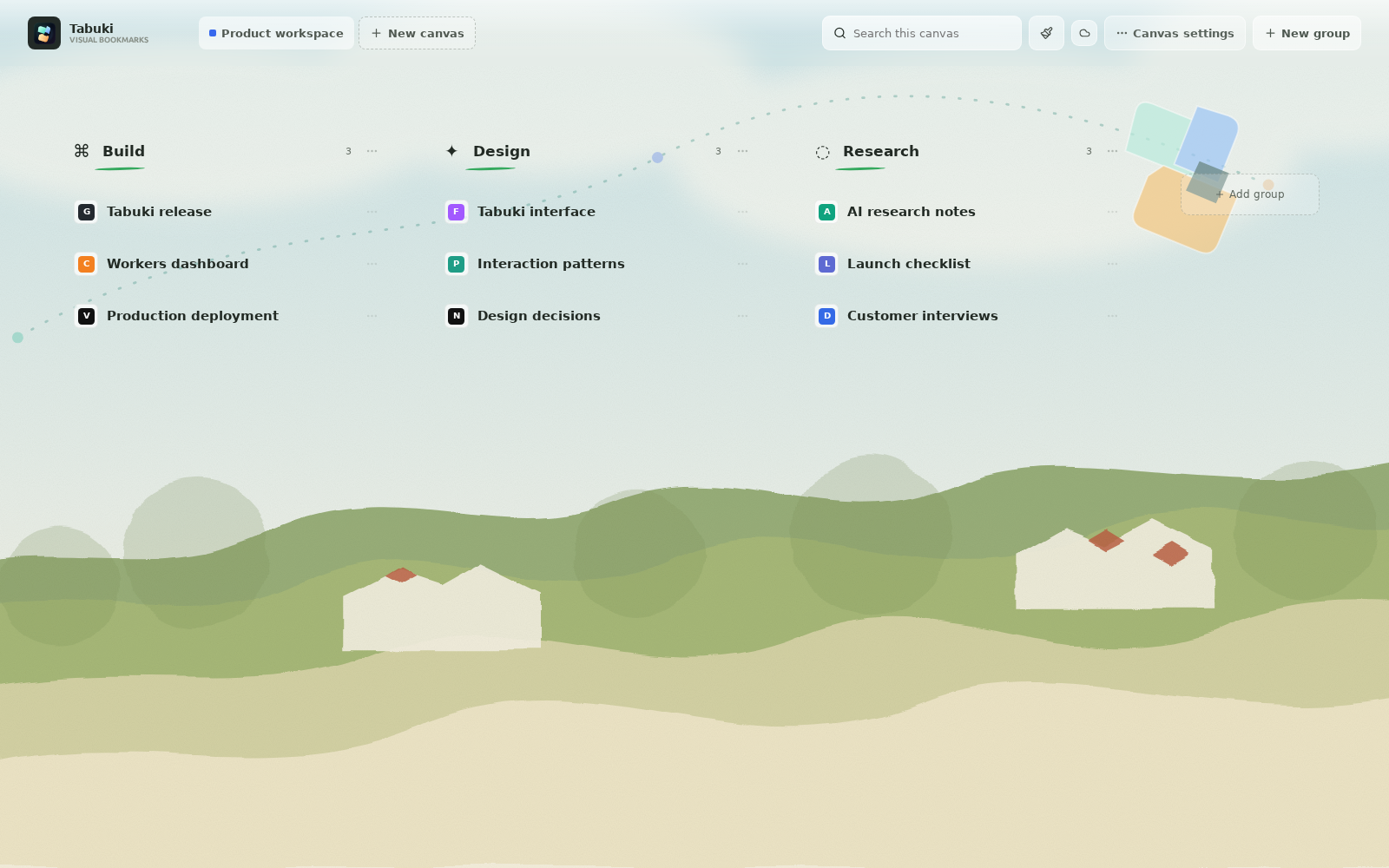
Task: Click the cloud sync icon button
Action: [x=1084, y=33]
